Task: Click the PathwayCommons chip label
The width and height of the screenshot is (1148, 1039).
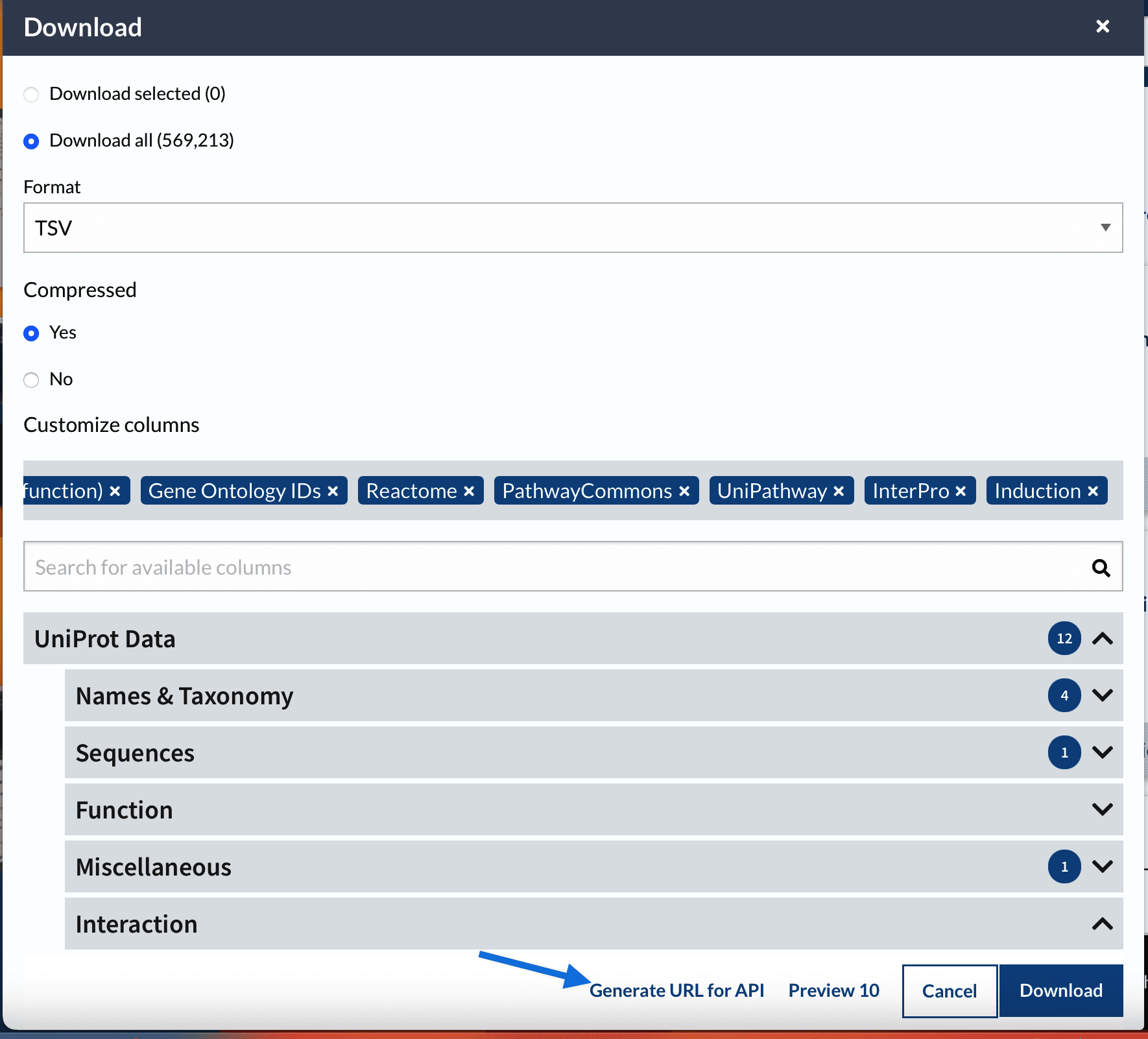Action: 587,491
